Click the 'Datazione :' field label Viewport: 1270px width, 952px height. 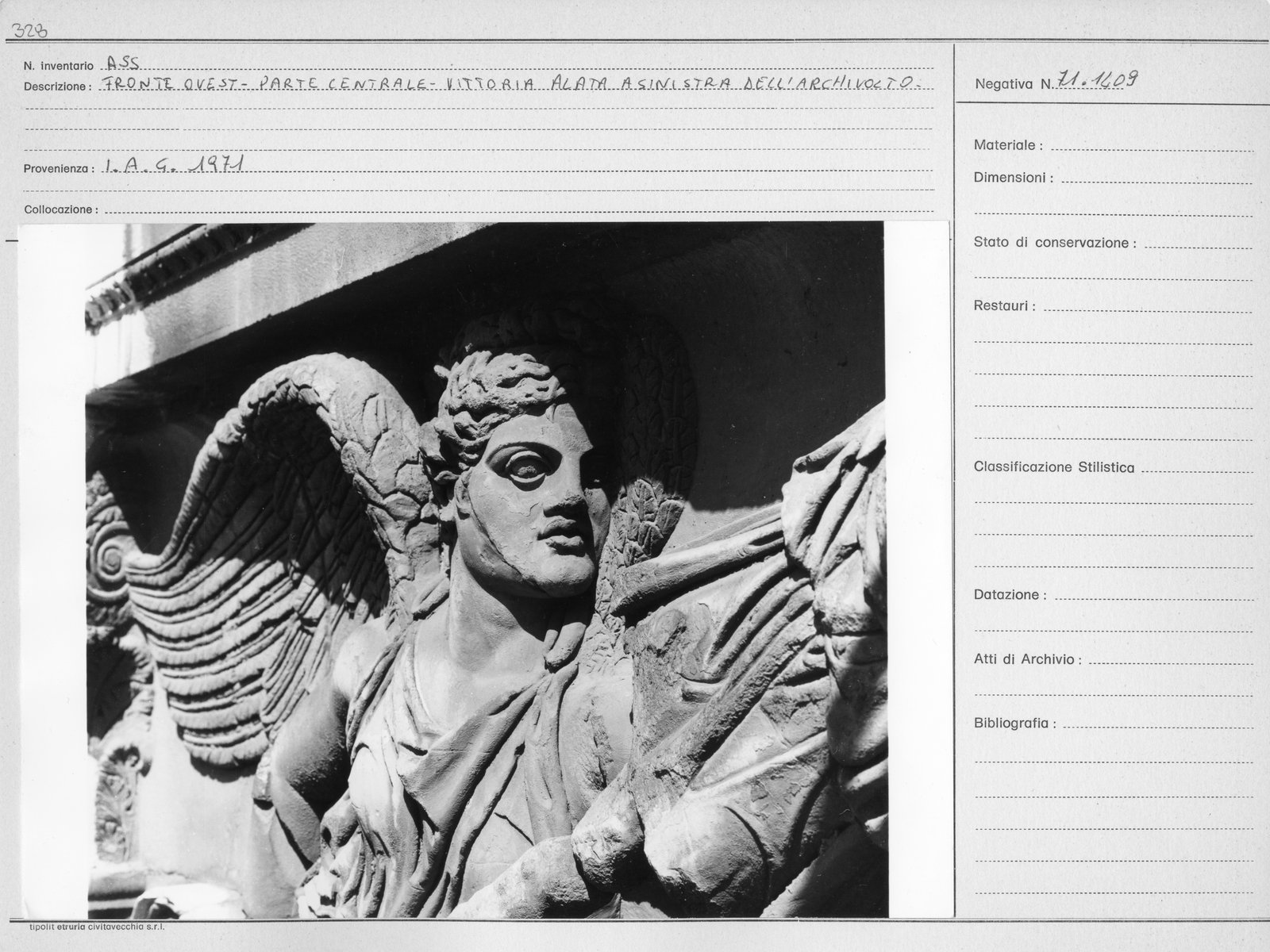[x=1010, y=595]
